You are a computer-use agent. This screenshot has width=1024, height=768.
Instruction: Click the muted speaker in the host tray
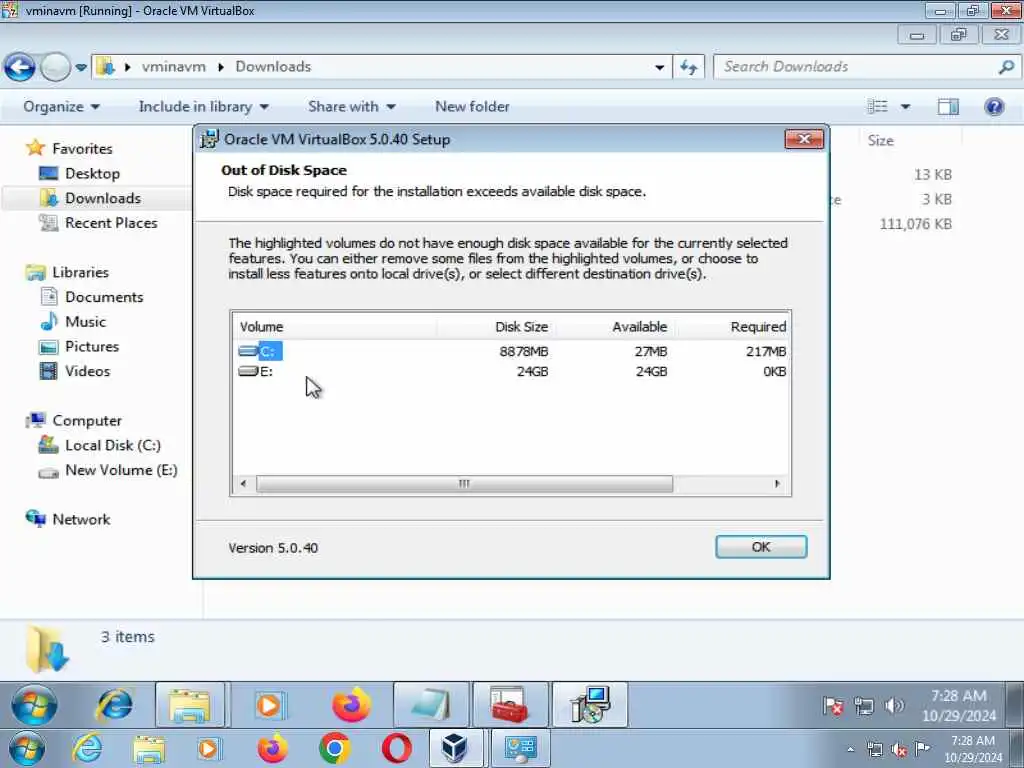[x=899, y=750]
